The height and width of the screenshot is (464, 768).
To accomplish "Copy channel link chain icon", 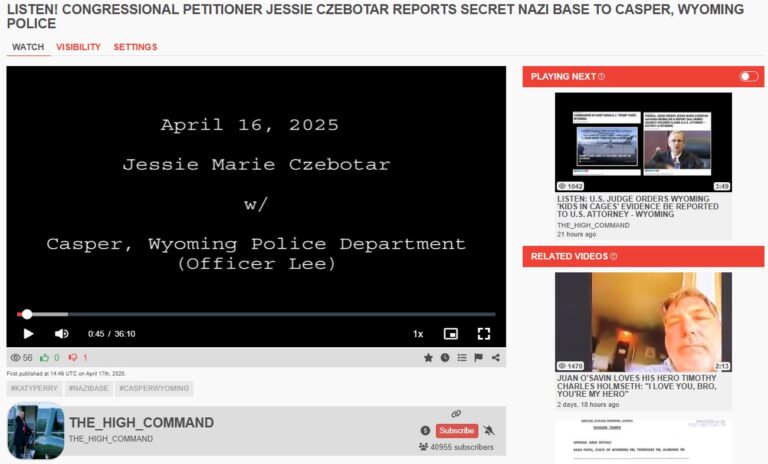I will (456, 414).
